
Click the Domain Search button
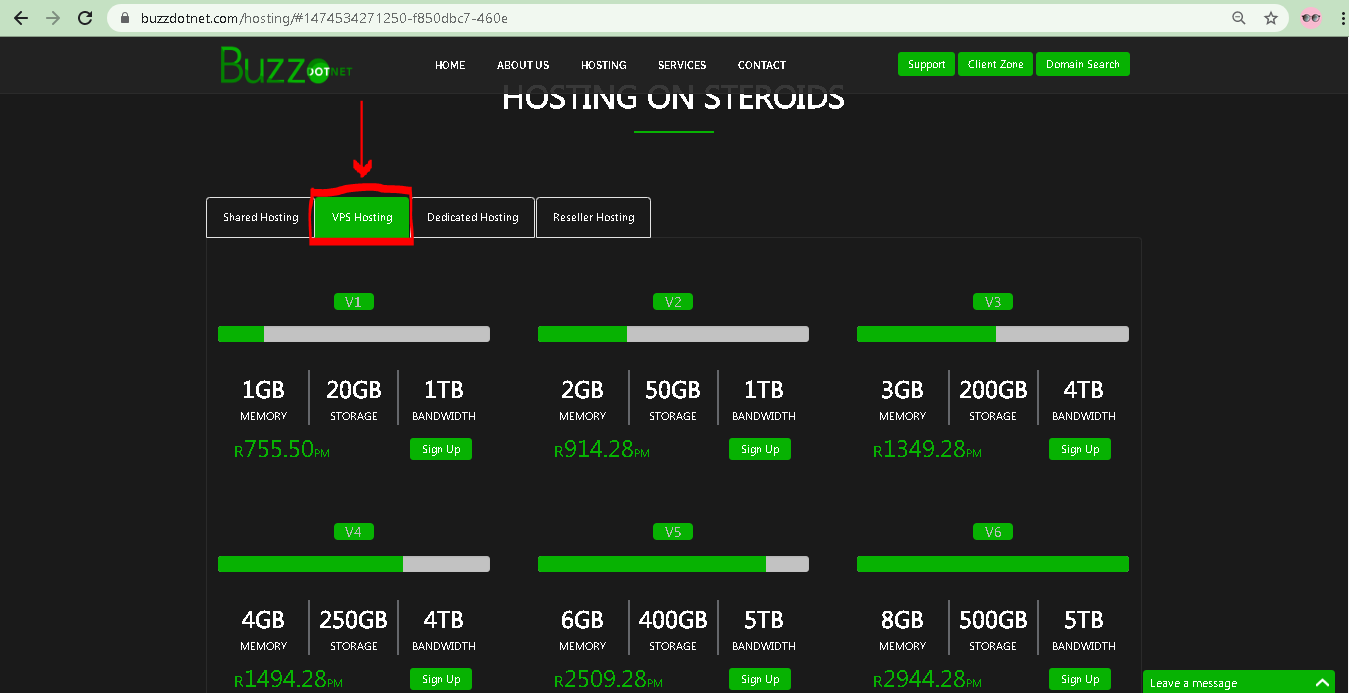1082,64
